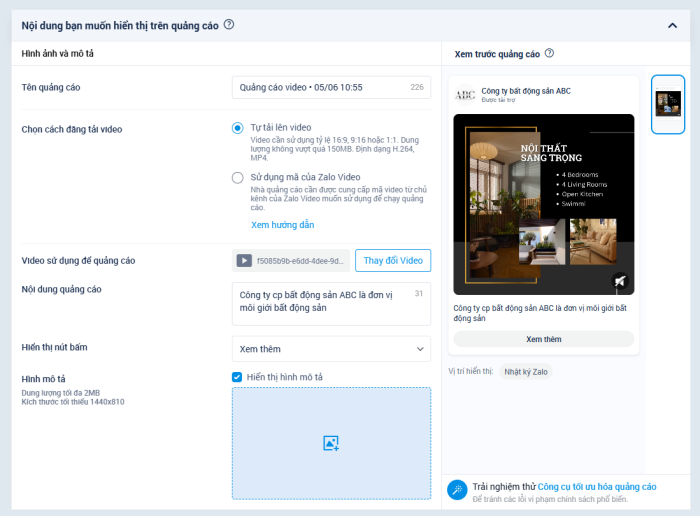Click the image upload drop zone

(x=331, y=443)
